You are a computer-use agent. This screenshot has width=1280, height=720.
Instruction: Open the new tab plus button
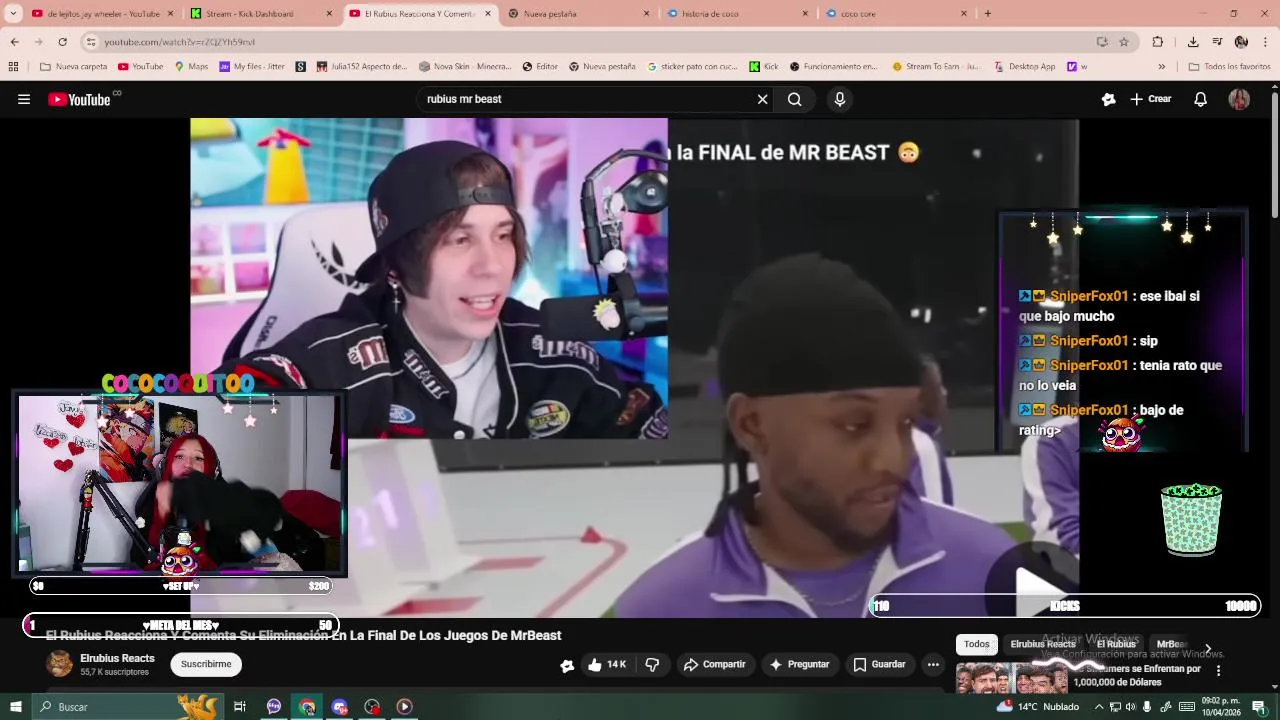(x=987, y=14)
